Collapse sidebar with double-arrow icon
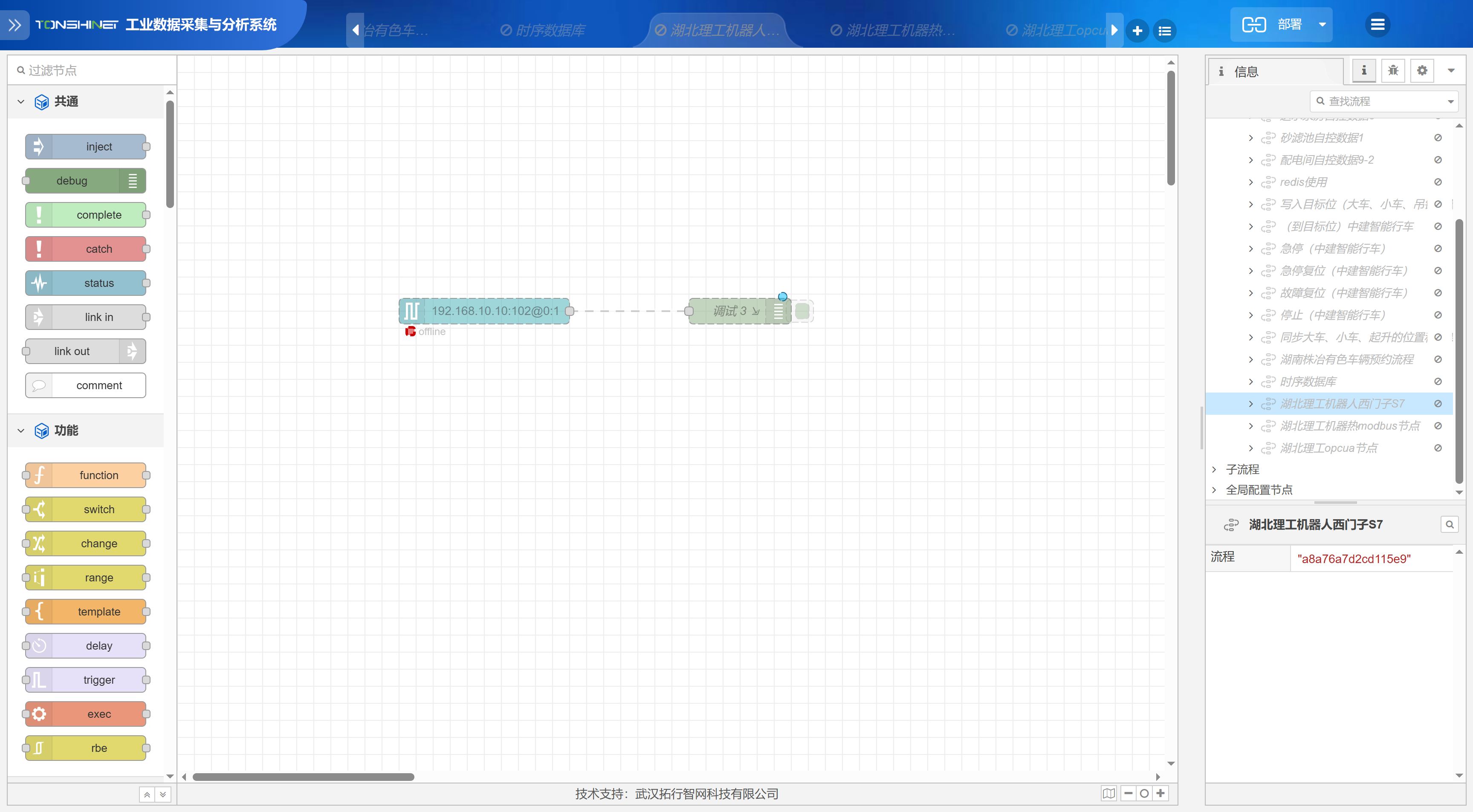Image resolution: width=1473 pixels, height=812 pixels. click(15, 25)
